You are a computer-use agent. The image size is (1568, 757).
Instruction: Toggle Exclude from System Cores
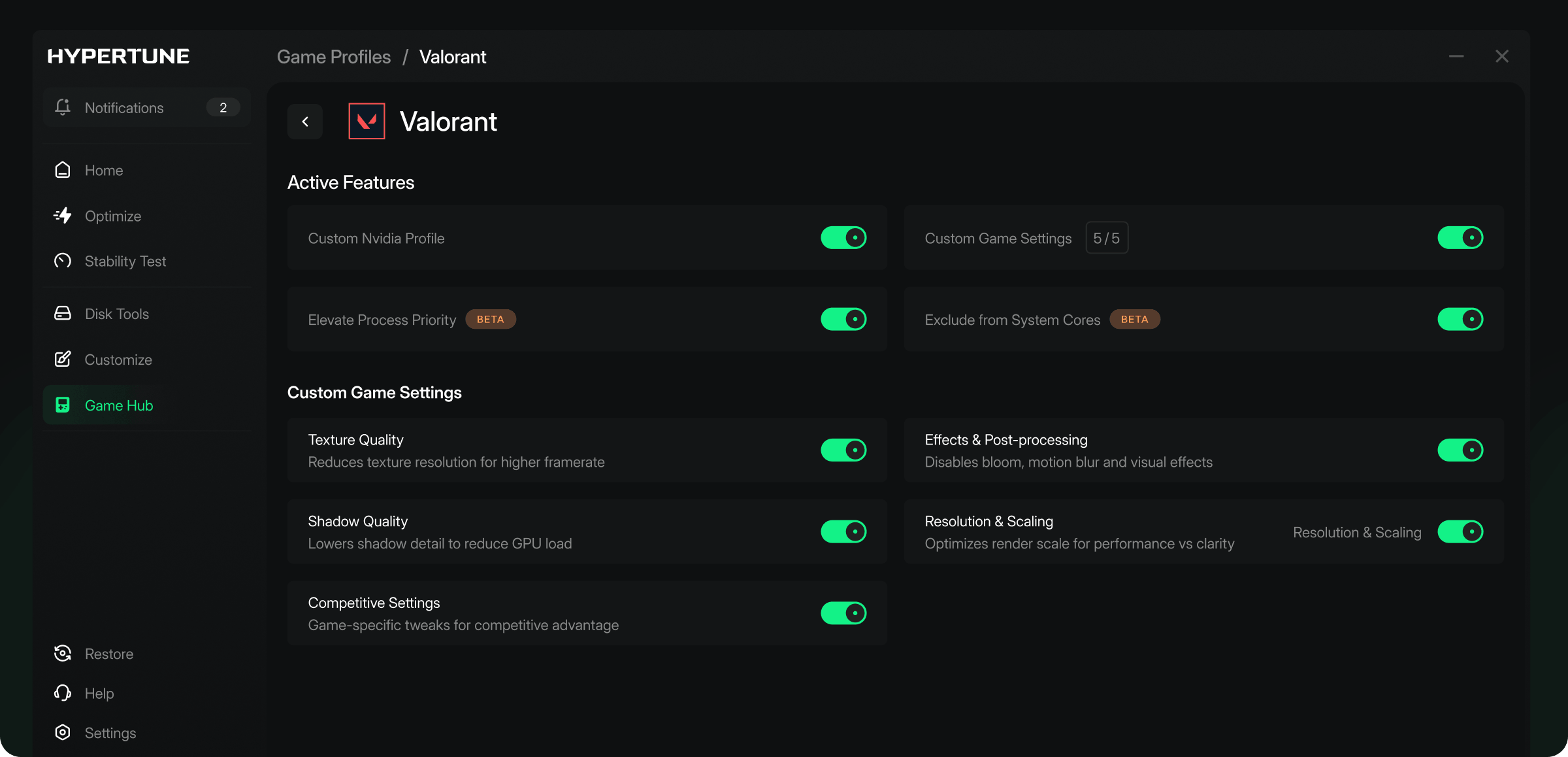pos(1460,320)
